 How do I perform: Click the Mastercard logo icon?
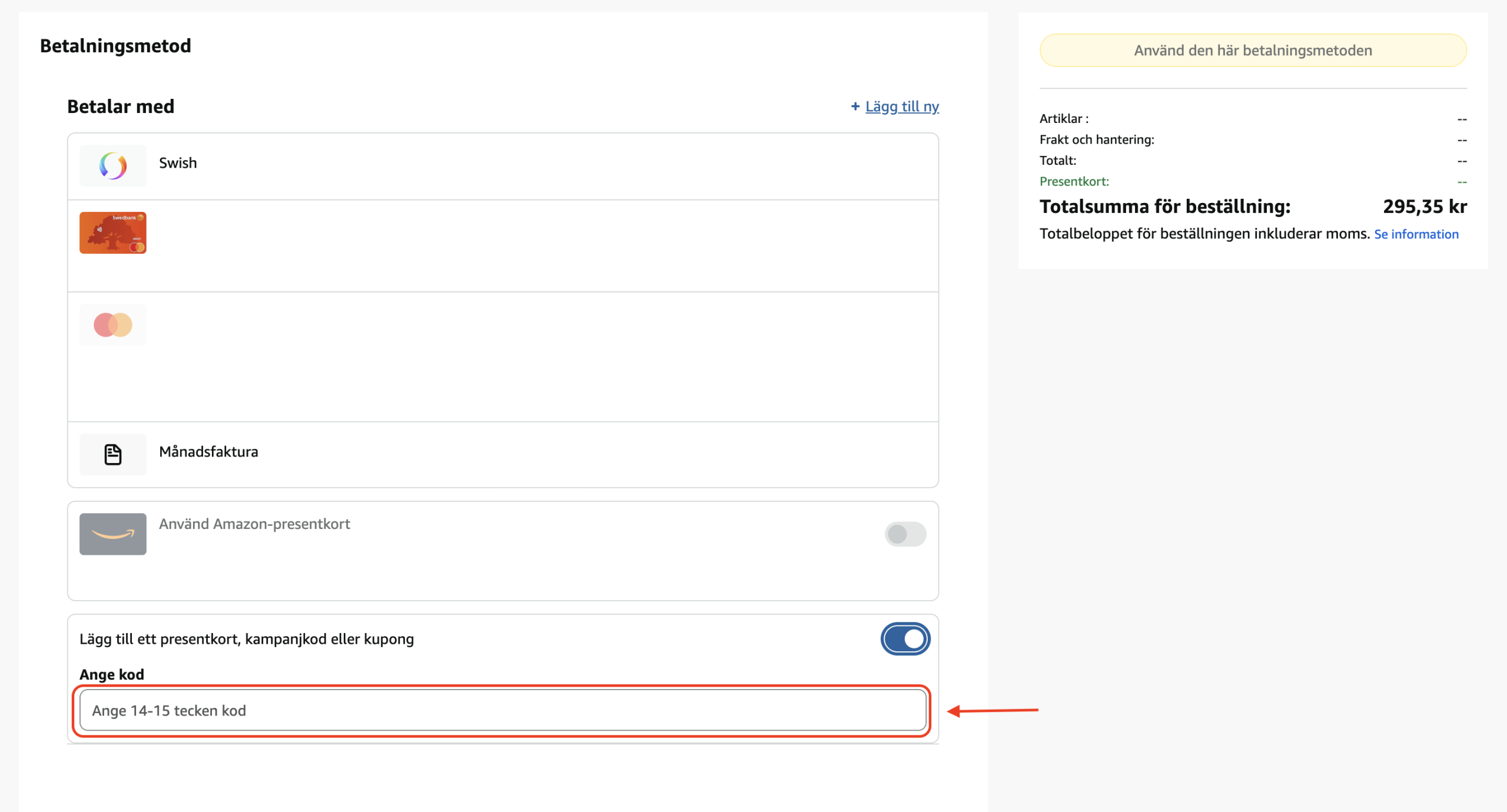(112, 325)
